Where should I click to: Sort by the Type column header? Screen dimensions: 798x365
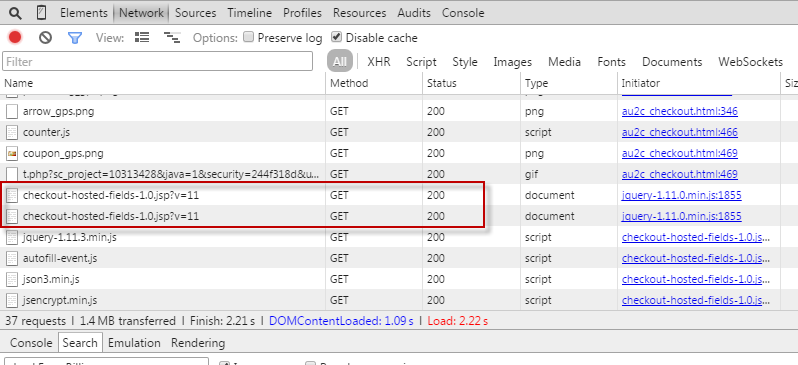568,83
